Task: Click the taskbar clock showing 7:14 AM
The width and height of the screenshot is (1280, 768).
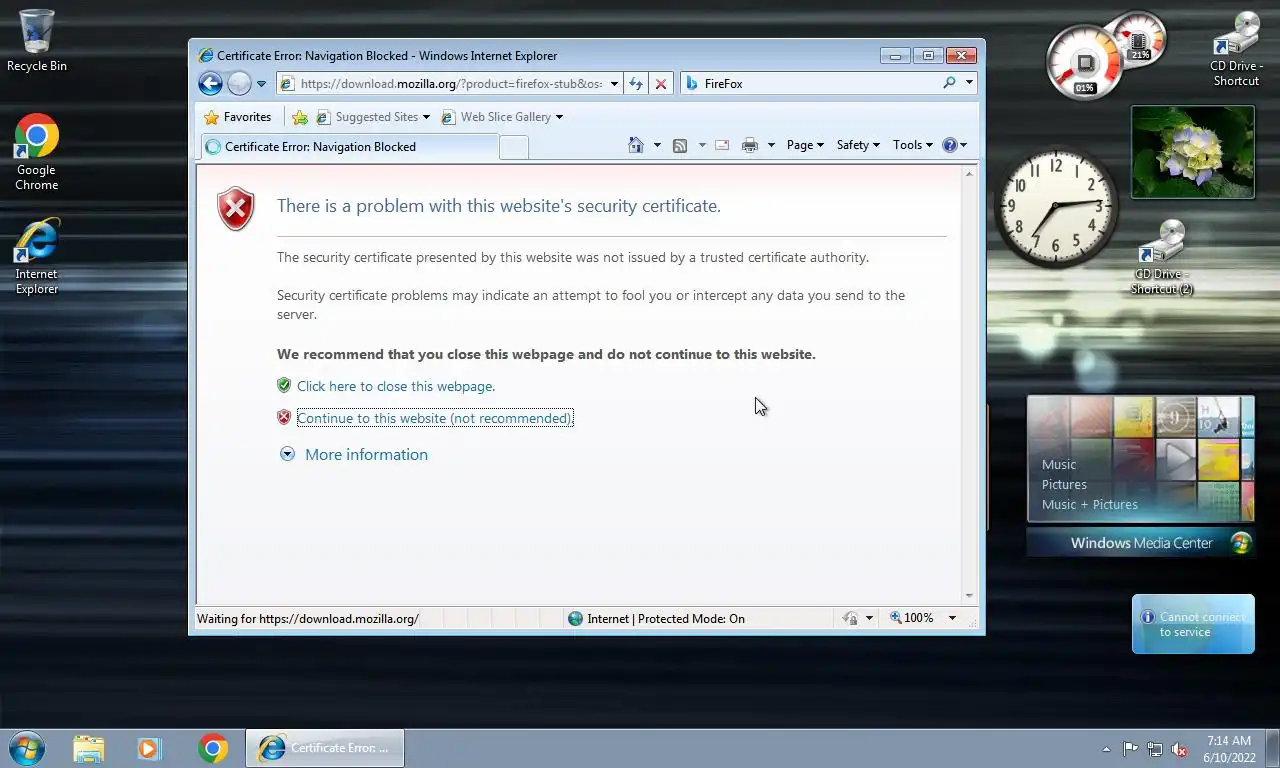Action: pos(1229,749)
